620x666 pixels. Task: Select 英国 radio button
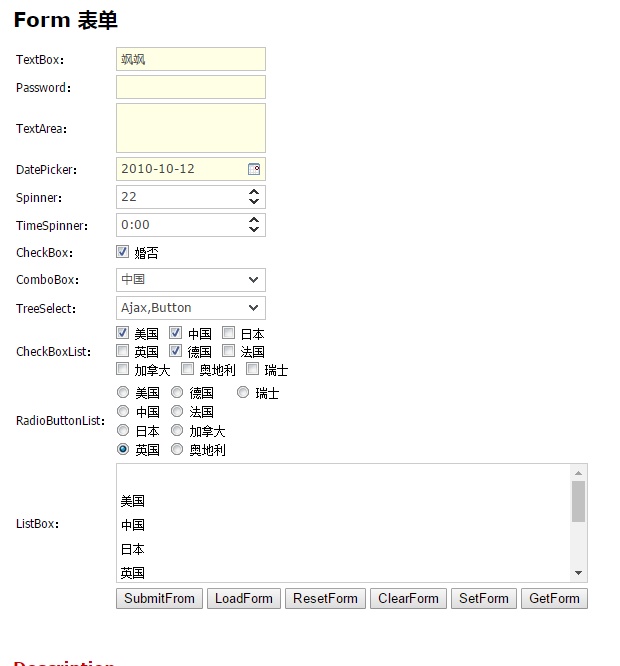coord(123,449)
